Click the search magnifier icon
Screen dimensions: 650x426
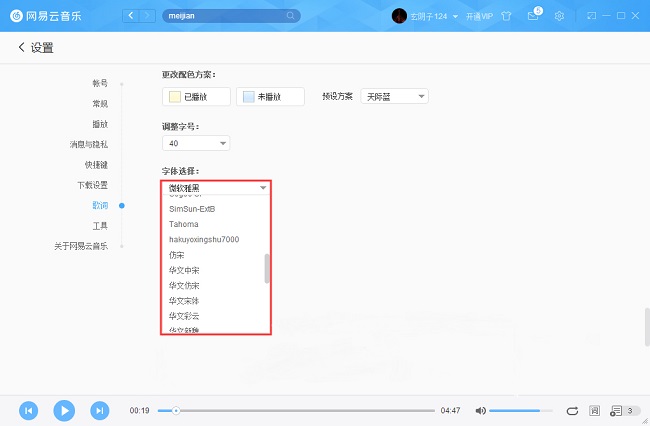tap(291, 16)
